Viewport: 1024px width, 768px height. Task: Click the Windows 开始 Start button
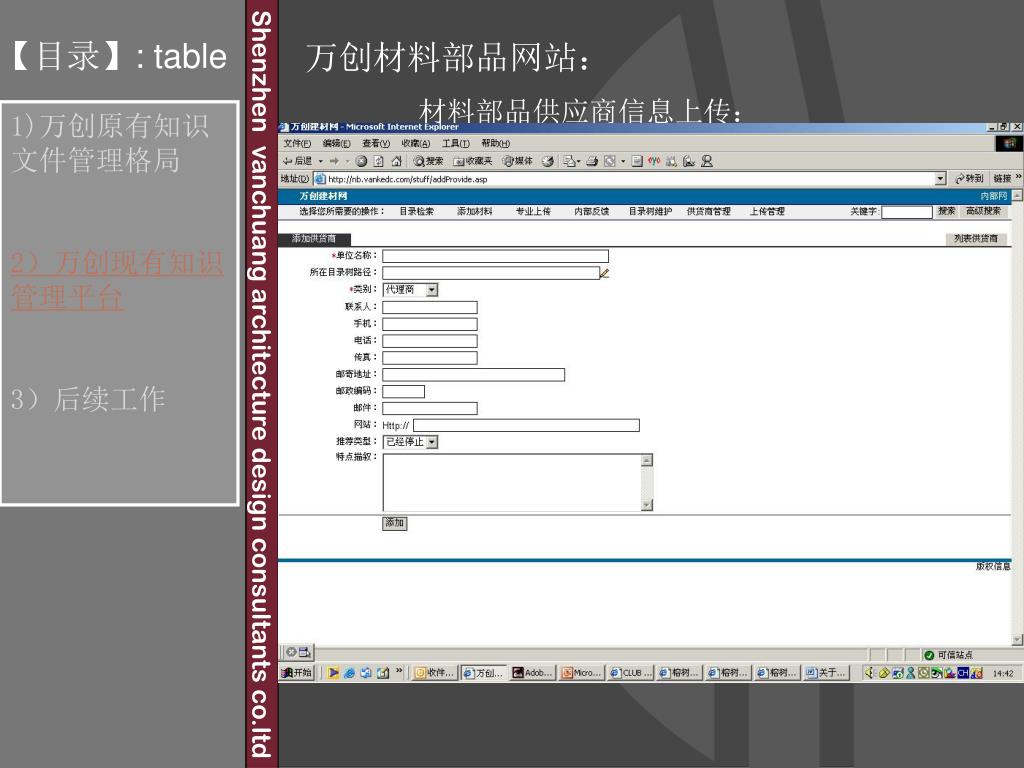pyautogui.click(x=297, y=673)
